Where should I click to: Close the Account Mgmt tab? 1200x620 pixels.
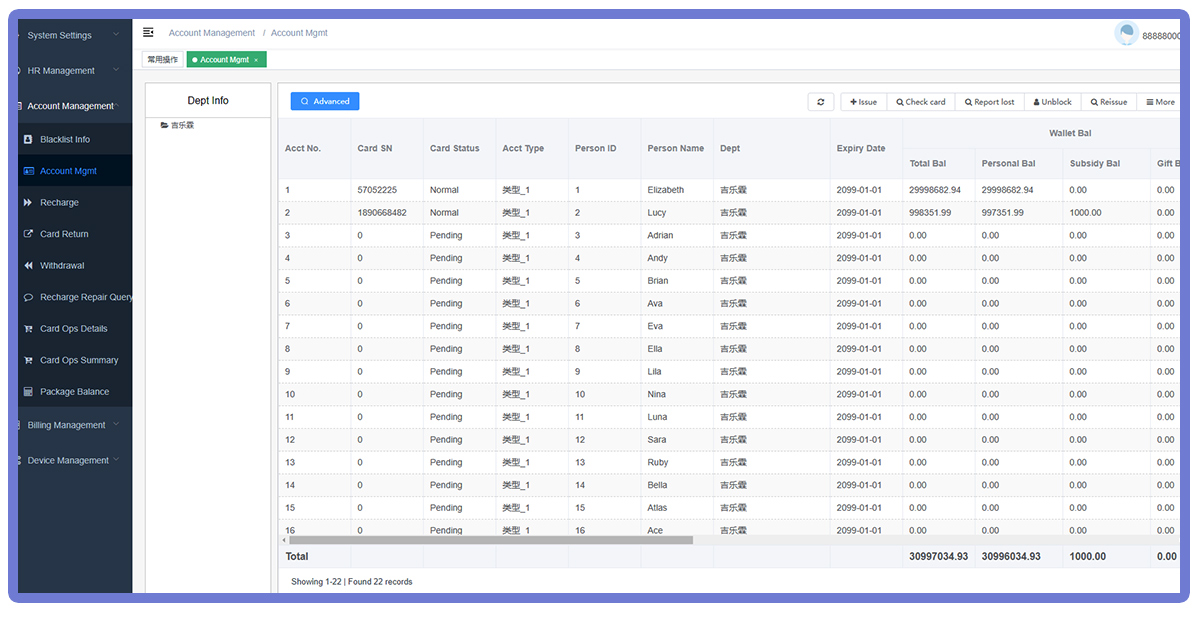(x=256, y=60)
